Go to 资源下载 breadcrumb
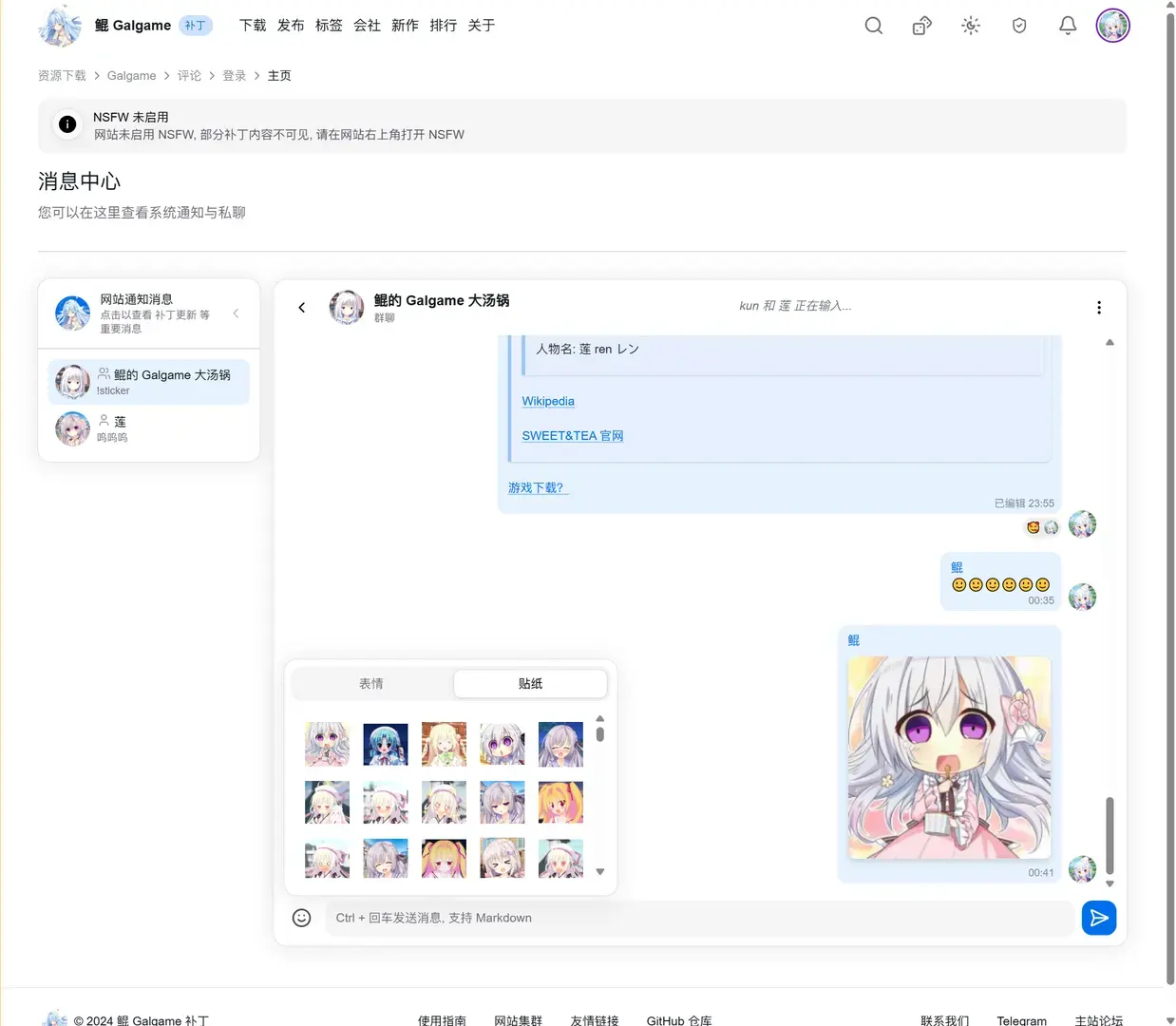Image resolution: width=1176 pixels, height=1026 pixels. pos(62,76)
